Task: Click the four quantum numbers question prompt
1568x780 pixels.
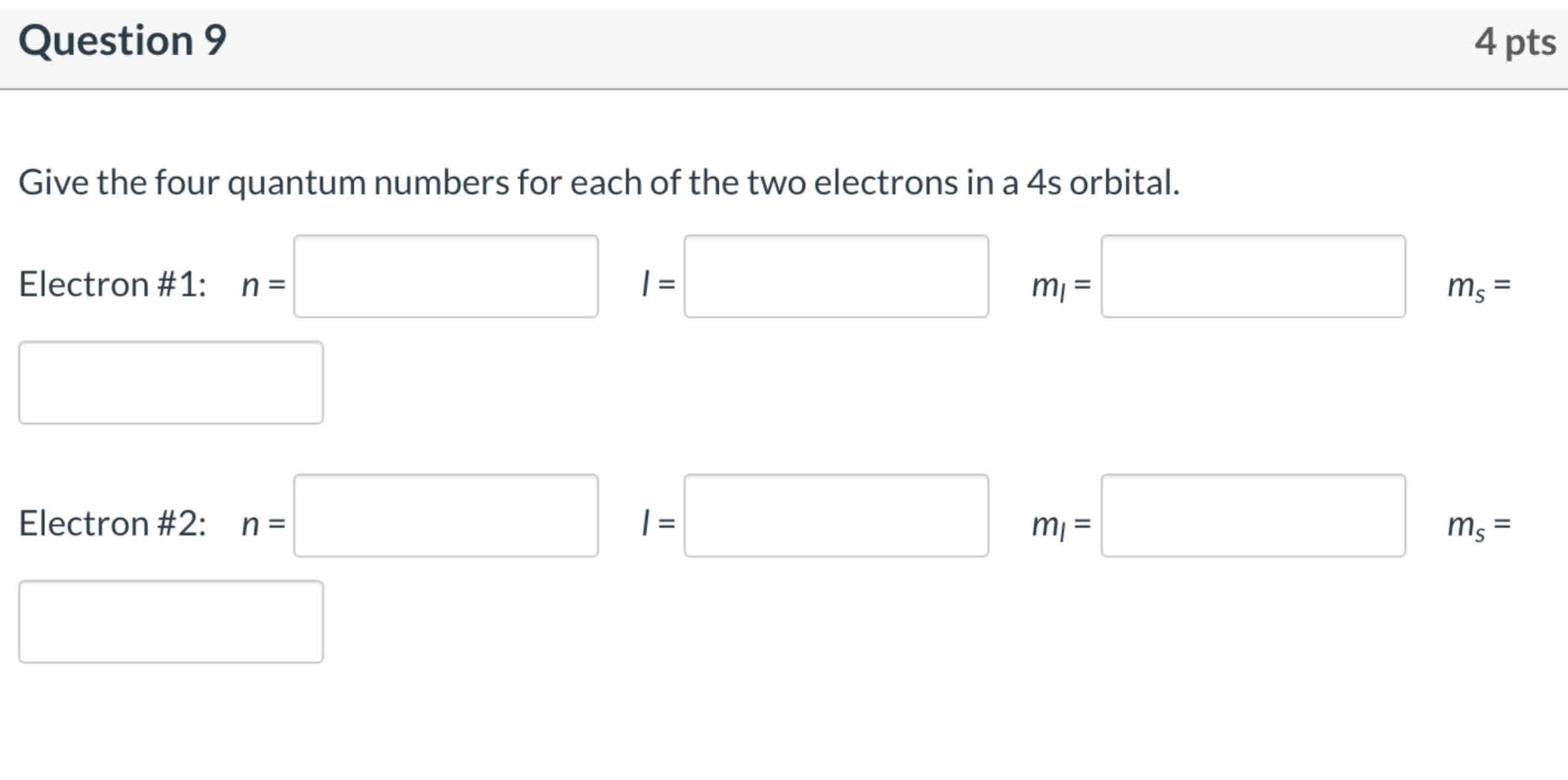Action: [x=599, y=183]
